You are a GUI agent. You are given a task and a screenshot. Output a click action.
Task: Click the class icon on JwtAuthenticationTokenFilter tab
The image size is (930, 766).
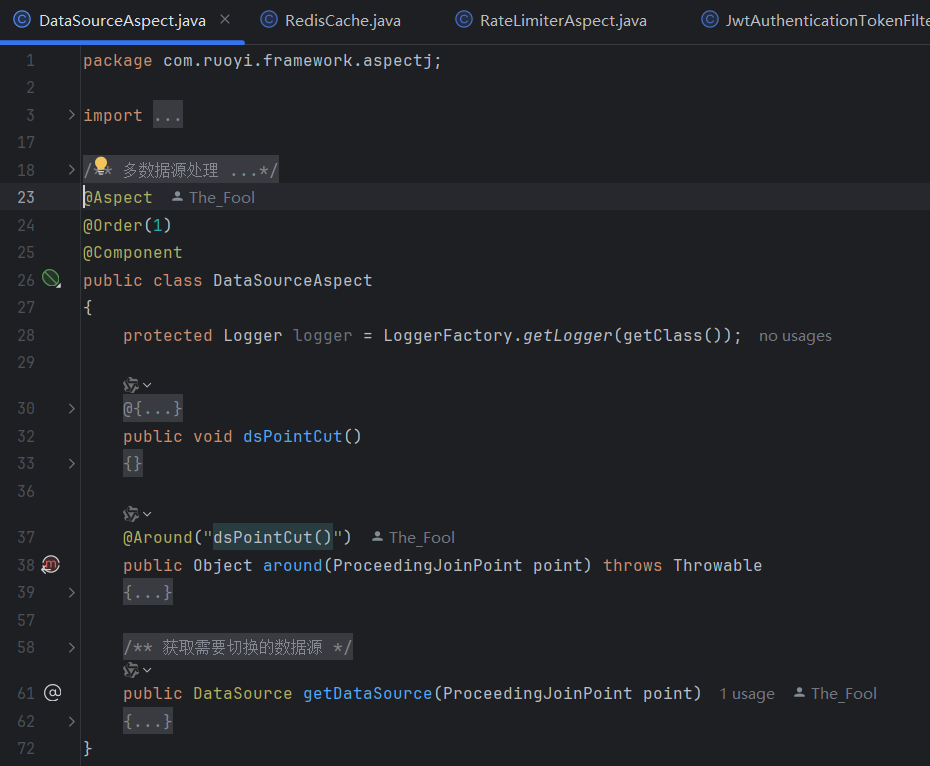coord(710,20)
